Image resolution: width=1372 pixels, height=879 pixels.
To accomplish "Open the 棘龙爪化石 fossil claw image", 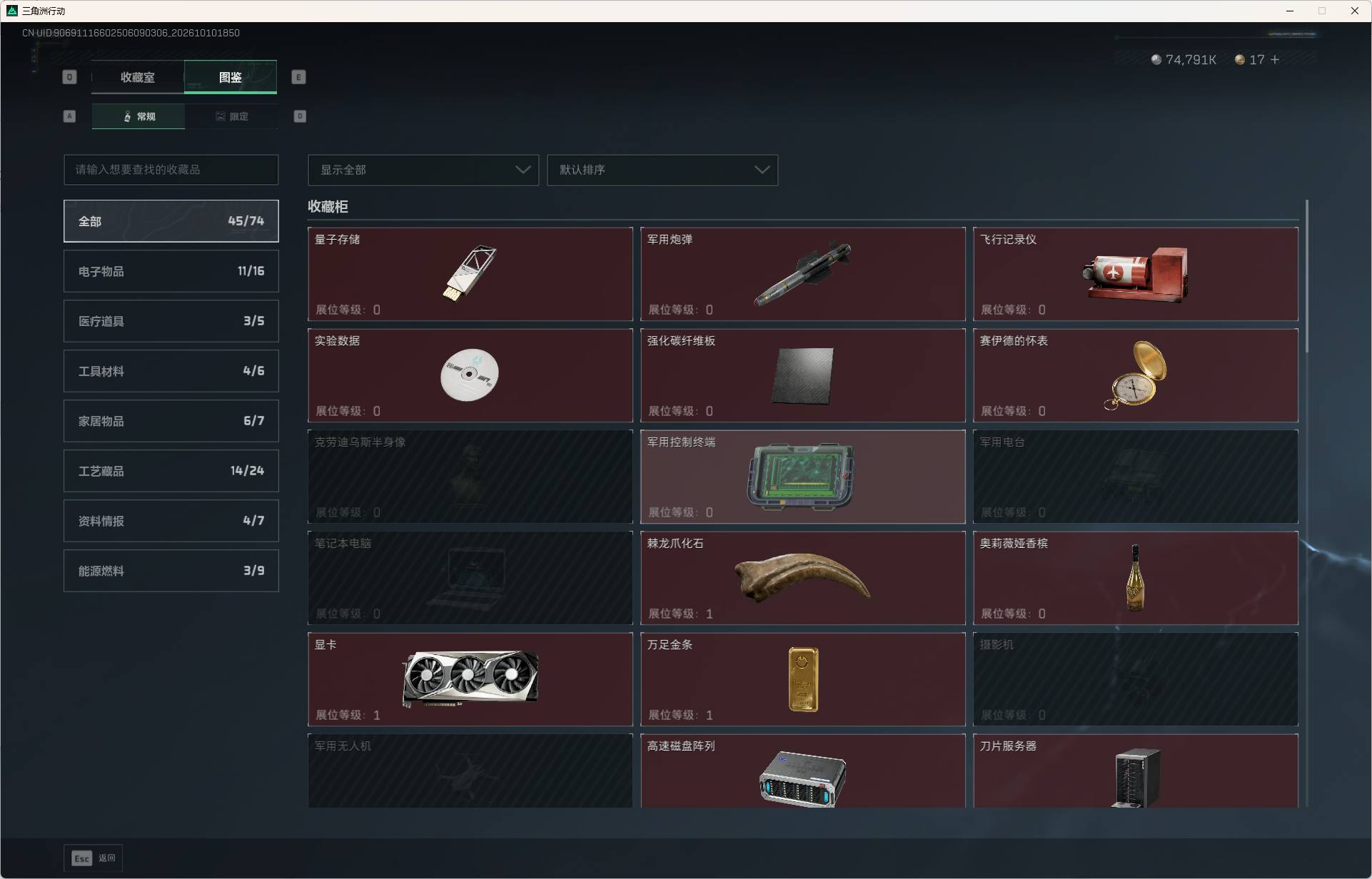I will 802,578.
